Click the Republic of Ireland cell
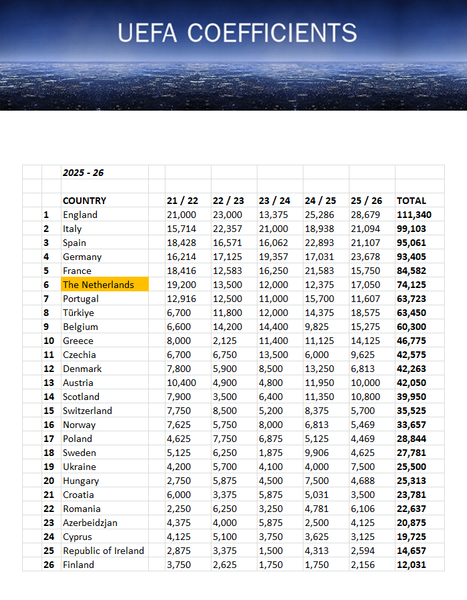Screen dimensions: 467x600 tap(105, 551)
